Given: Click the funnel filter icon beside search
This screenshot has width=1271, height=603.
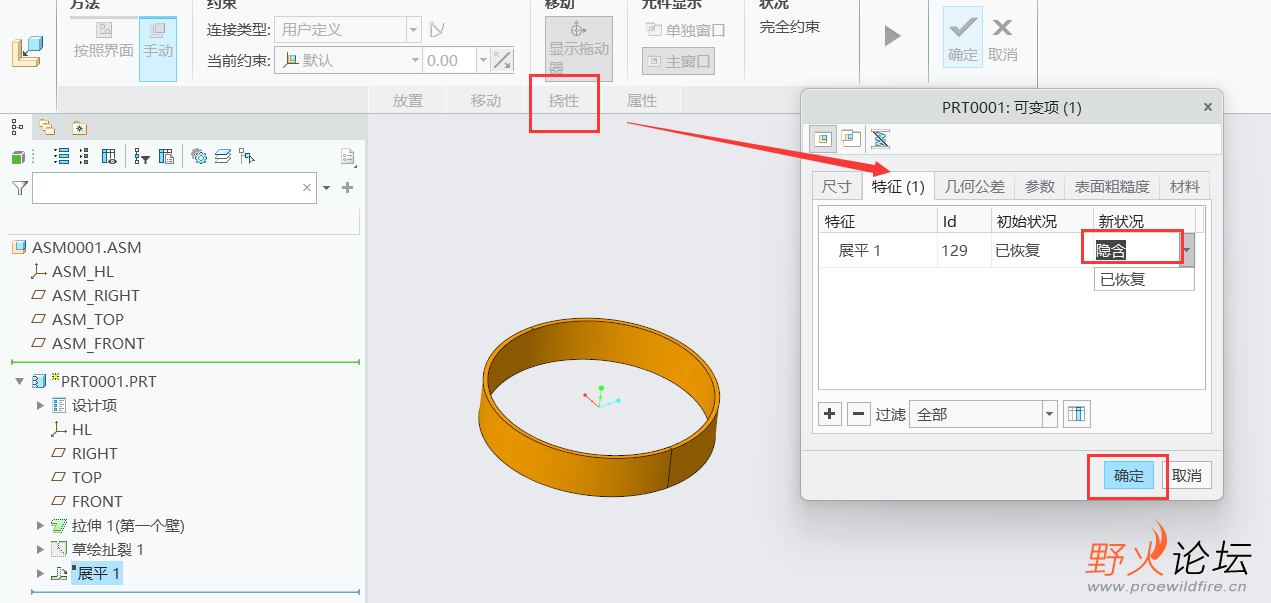Looking at the screenshot, I should pyautogui.click(x=19, y=188).
